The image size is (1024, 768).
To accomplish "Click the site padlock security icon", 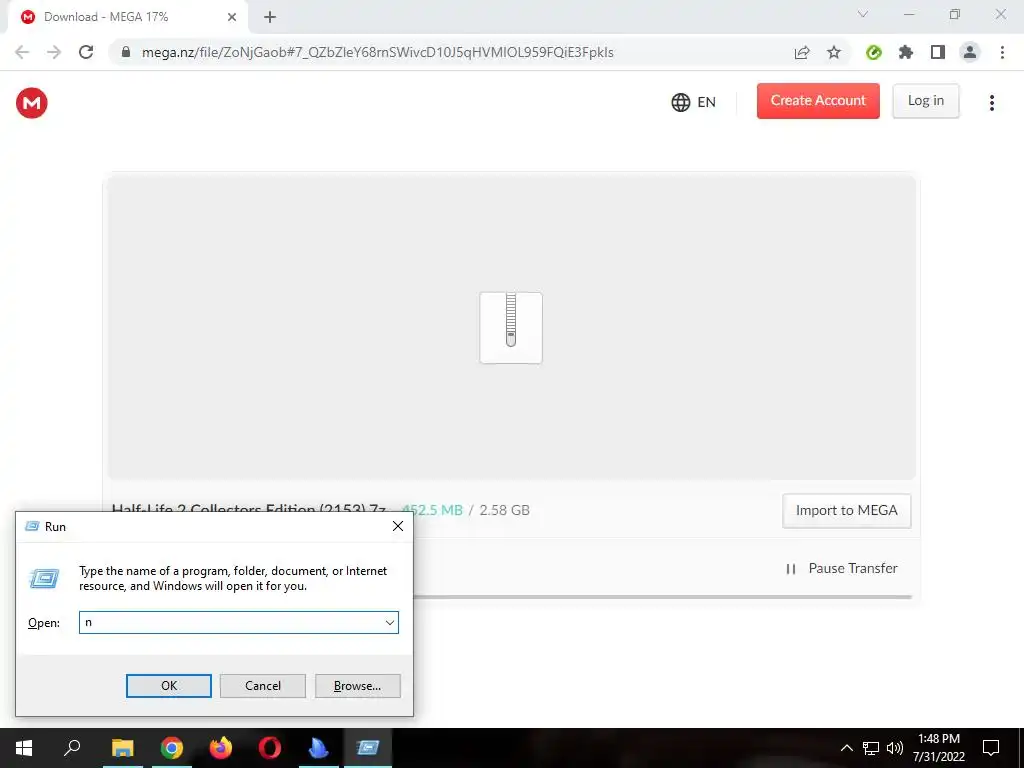I will pos(126,52).
